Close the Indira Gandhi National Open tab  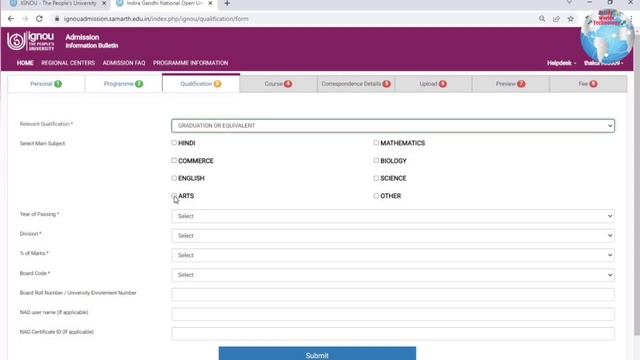pyautogui.click(x=210, y=3)
